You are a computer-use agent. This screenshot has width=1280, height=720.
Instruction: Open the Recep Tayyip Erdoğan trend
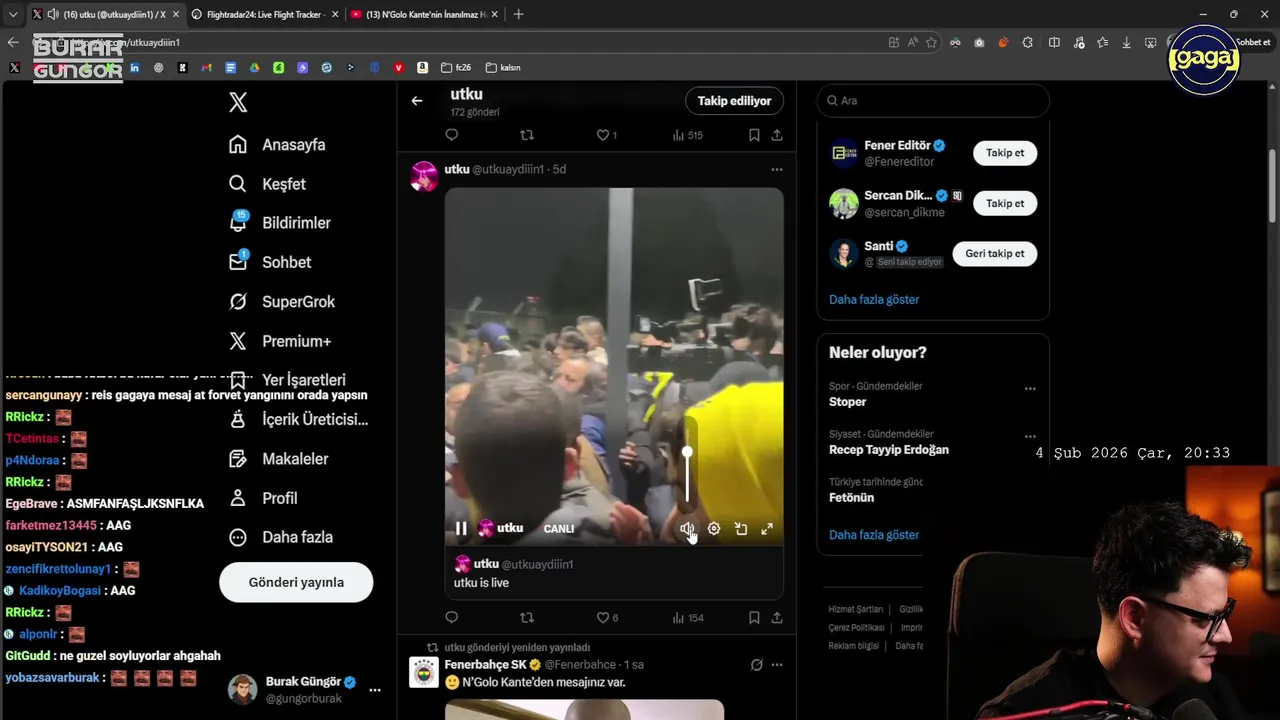point(889,450)
